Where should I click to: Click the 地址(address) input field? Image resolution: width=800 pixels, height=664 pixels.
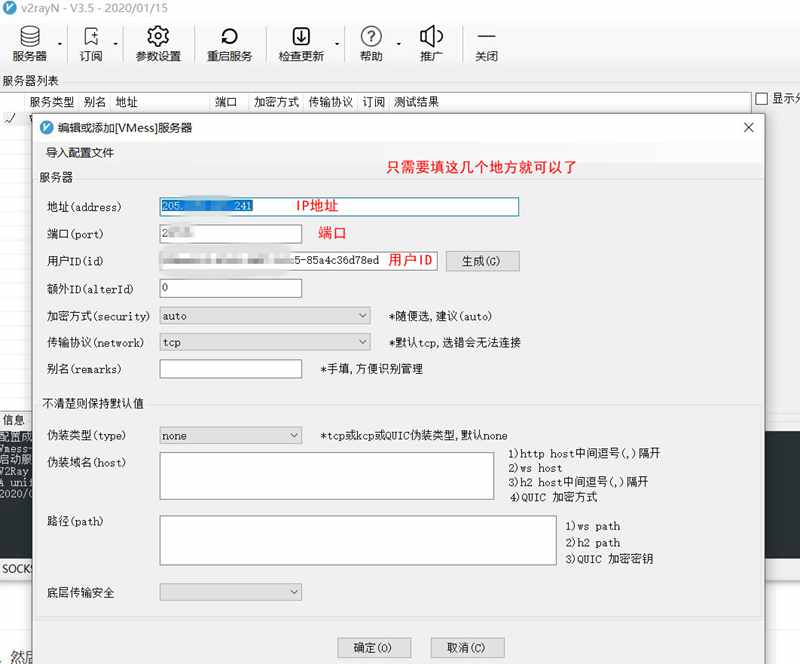pyautogui.click(x=339, y=207)
